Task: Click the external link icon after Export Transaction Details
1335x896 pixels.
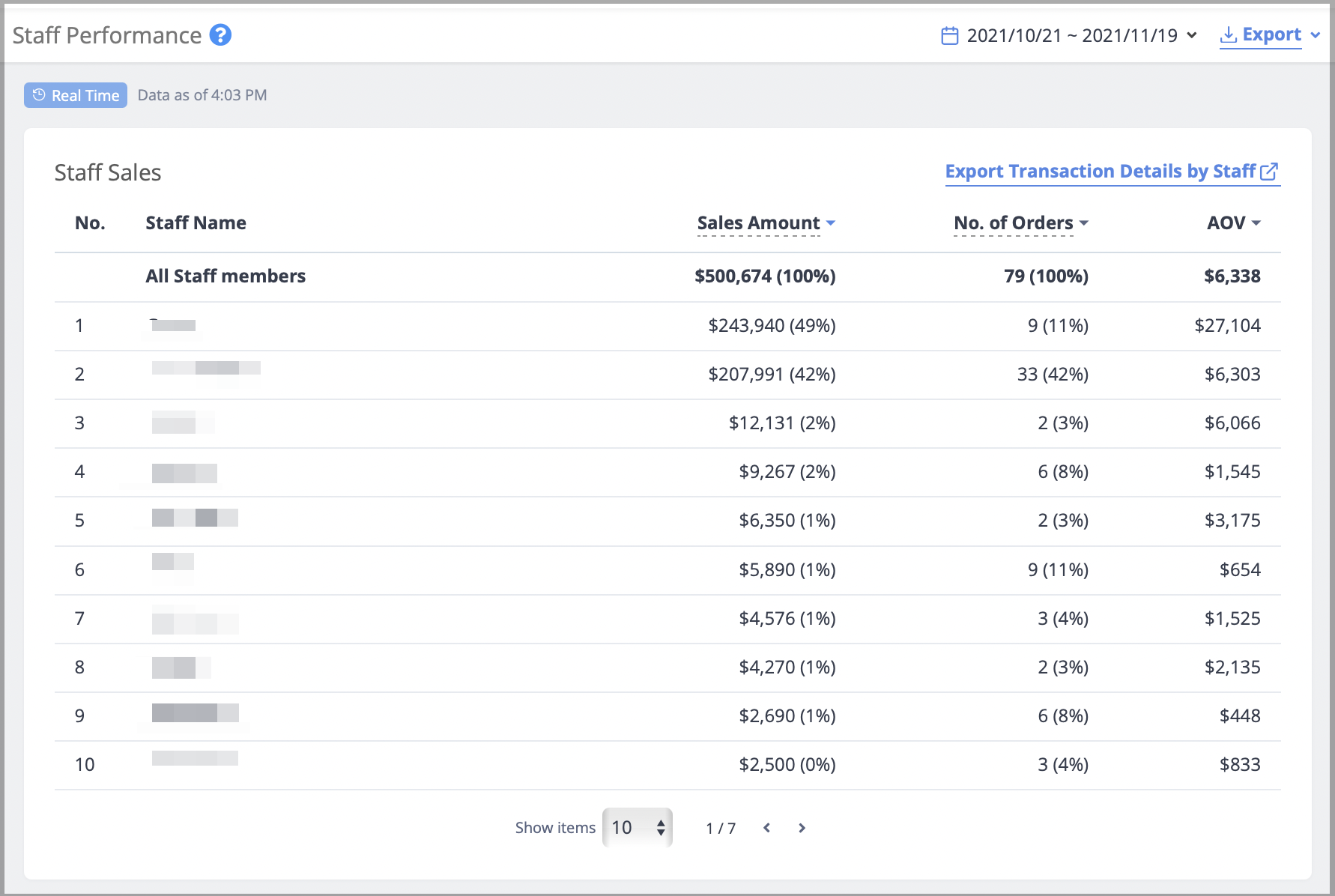Action: [x=1269, y=172]
